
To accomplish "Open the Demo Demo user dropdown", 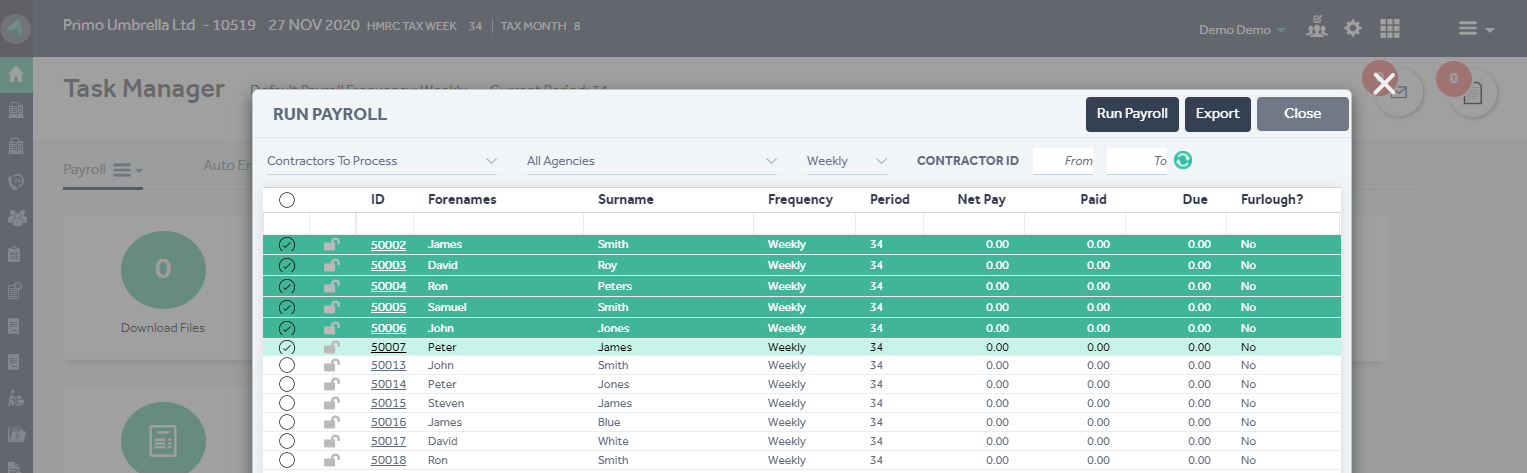I will [1242, 30].
